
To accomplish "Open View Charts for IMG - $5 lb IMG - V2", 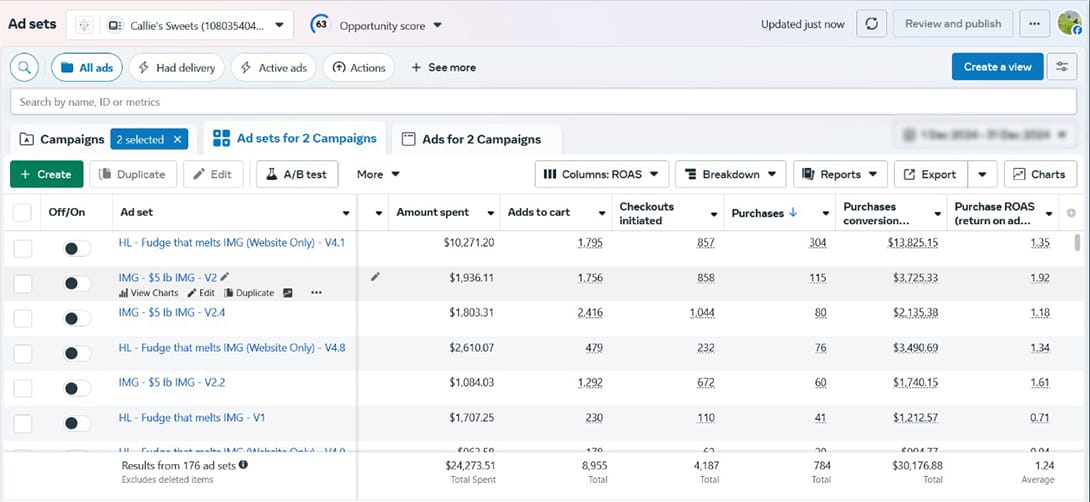I will tap(148, 293).
